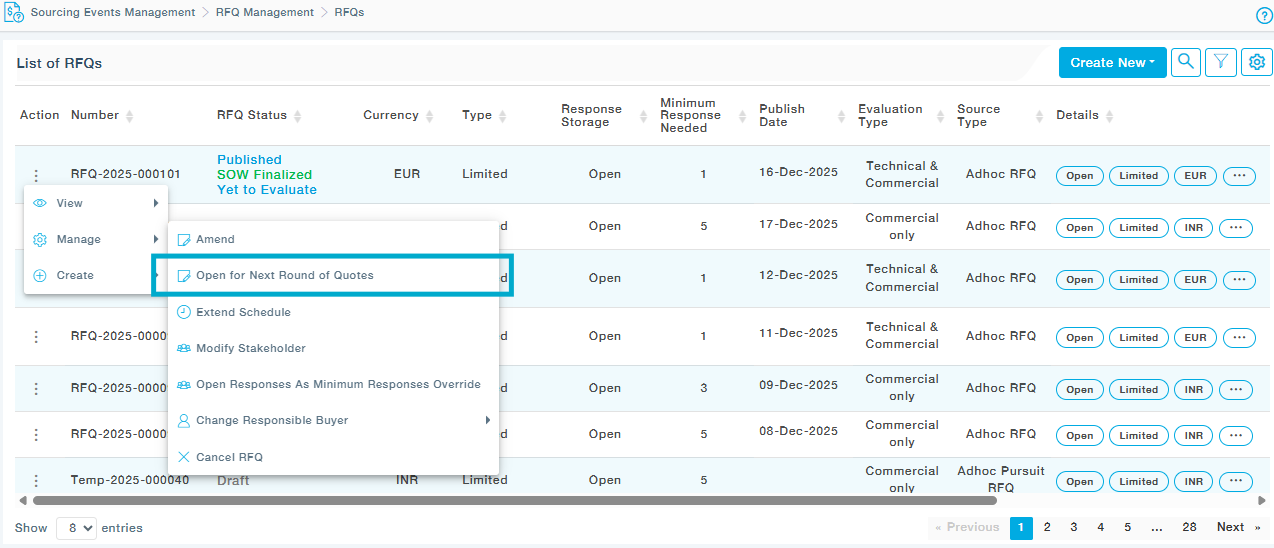Viewport: 1274px width, 548px height.
Task: Select Extend Schedule menu option
Action: pos(243,312)
